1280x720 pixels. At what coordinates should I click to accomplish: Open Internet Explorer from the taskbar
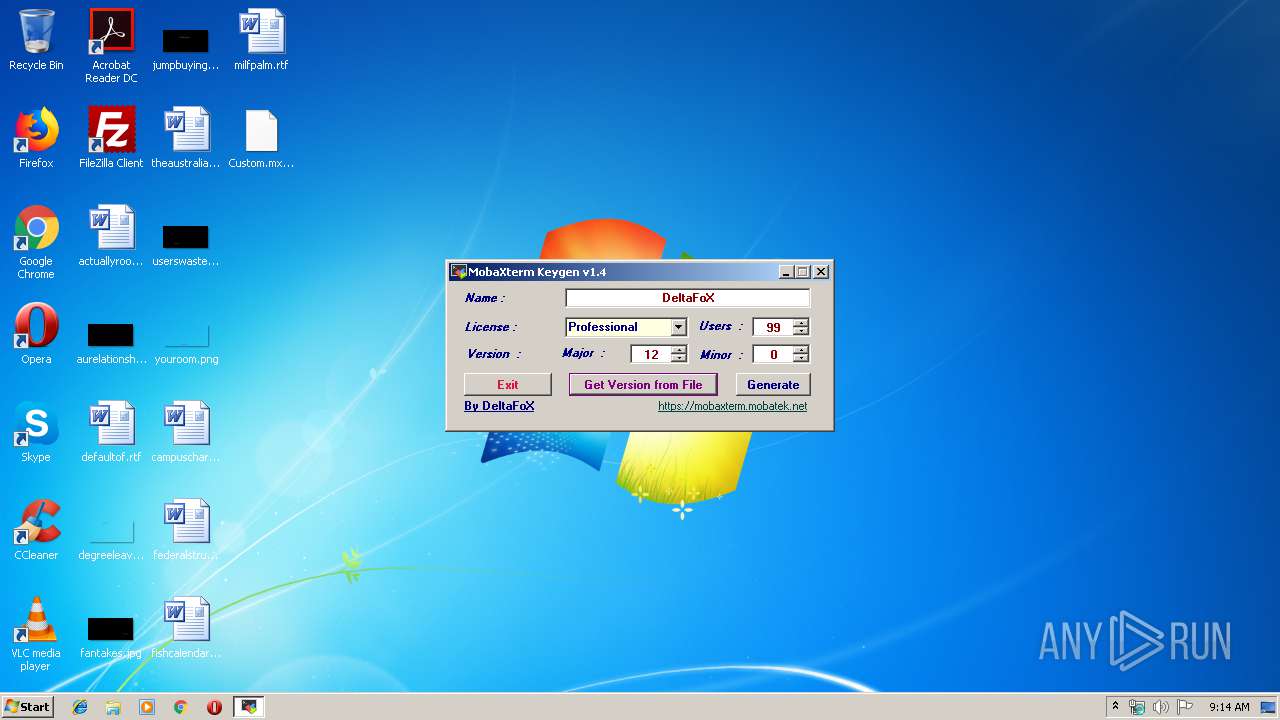pos(80,707)
